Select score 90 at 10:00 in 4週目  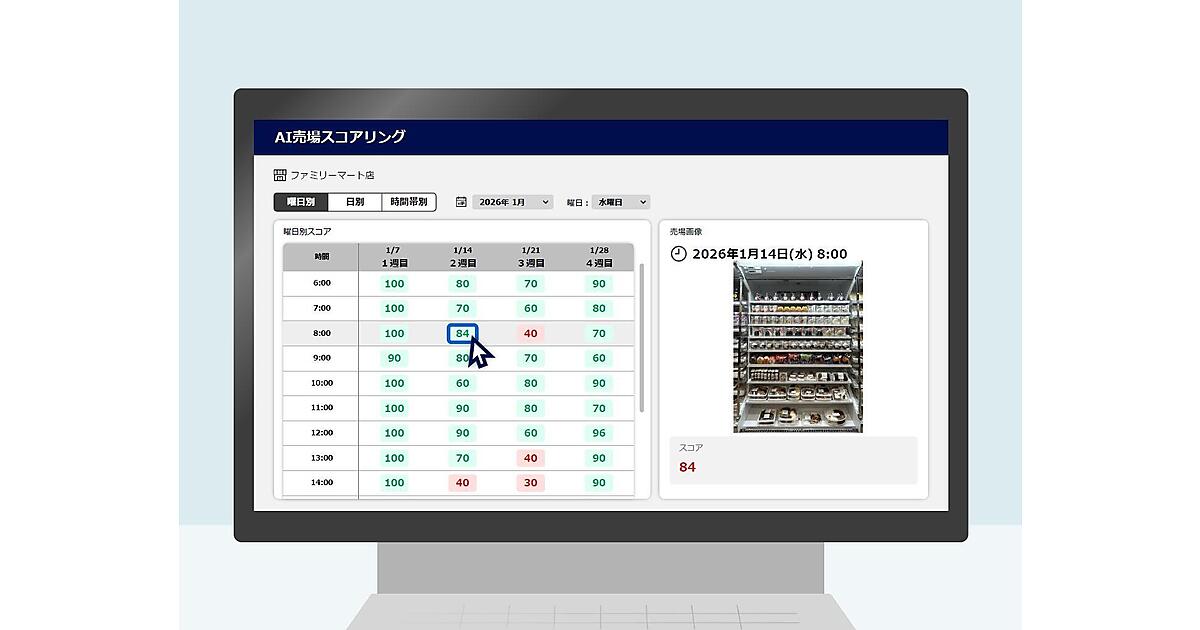coord(598,383)
